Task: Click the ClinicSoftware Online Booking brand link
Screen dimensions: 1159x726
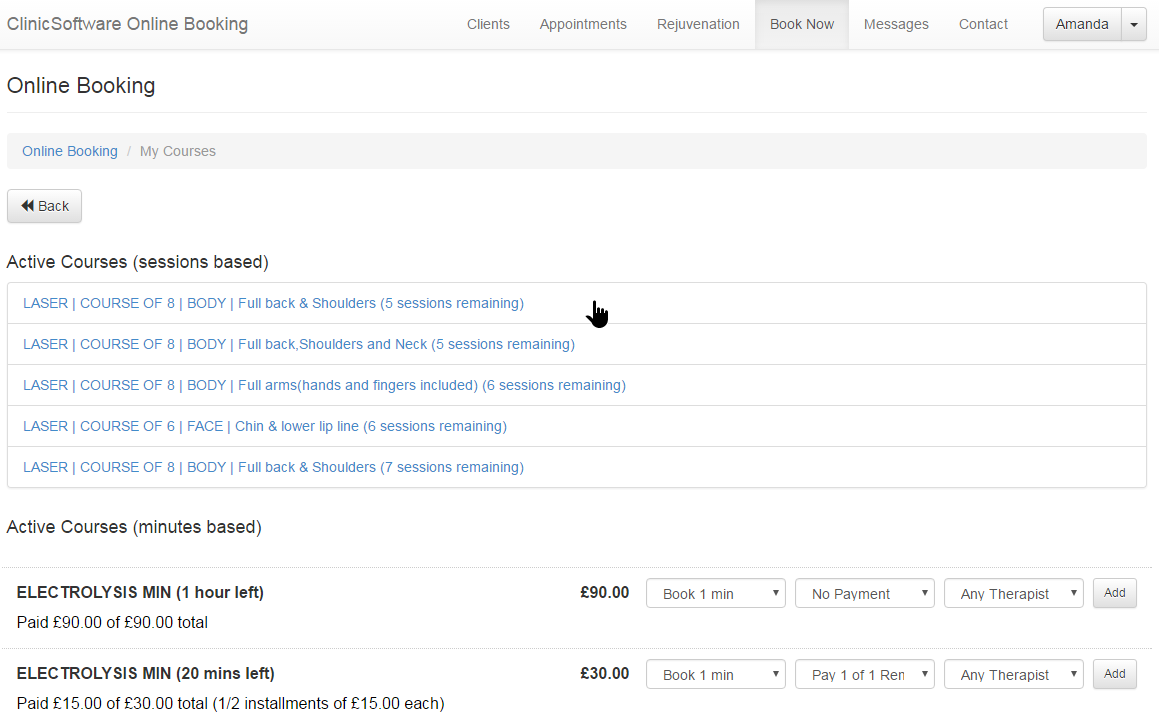Action: [x=127, y=24]
